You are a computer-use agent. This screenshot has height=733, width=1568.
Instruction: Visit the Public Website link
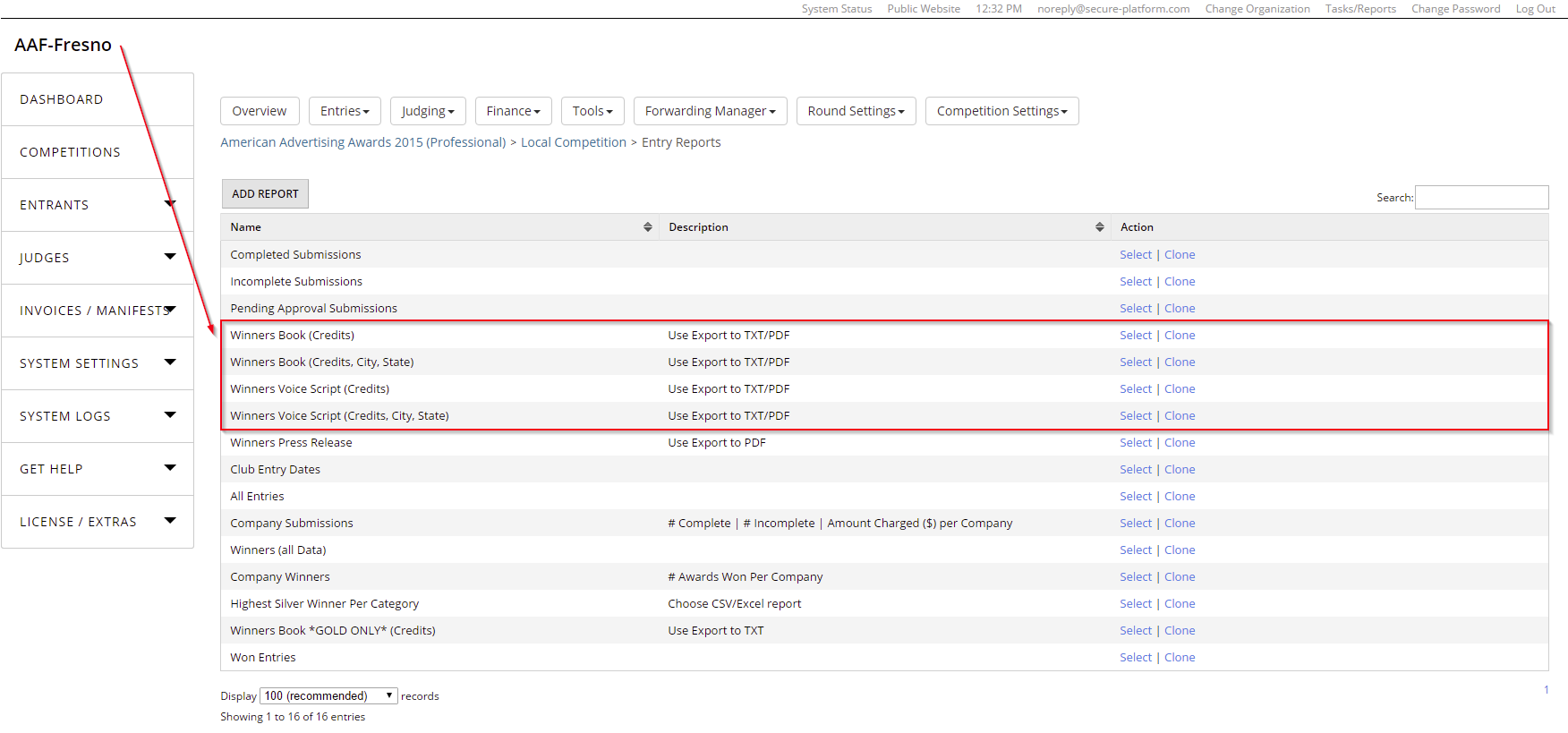coord(924,9)
